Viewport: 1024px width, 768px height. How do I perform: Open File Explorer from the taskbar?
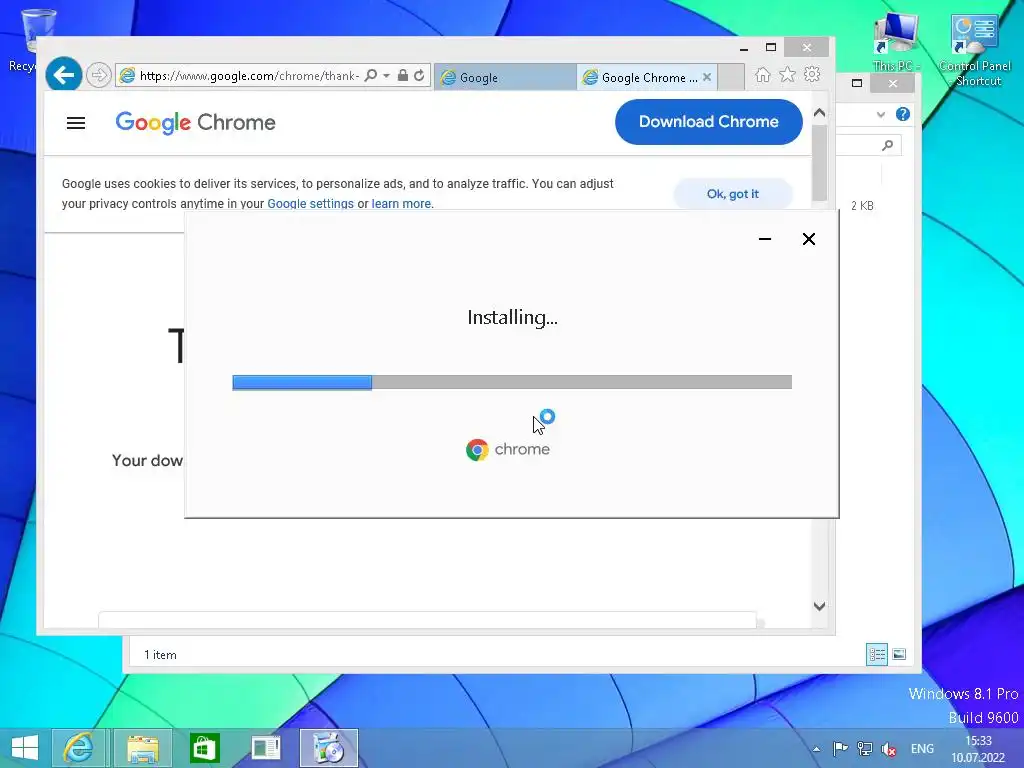click(143, 748)
